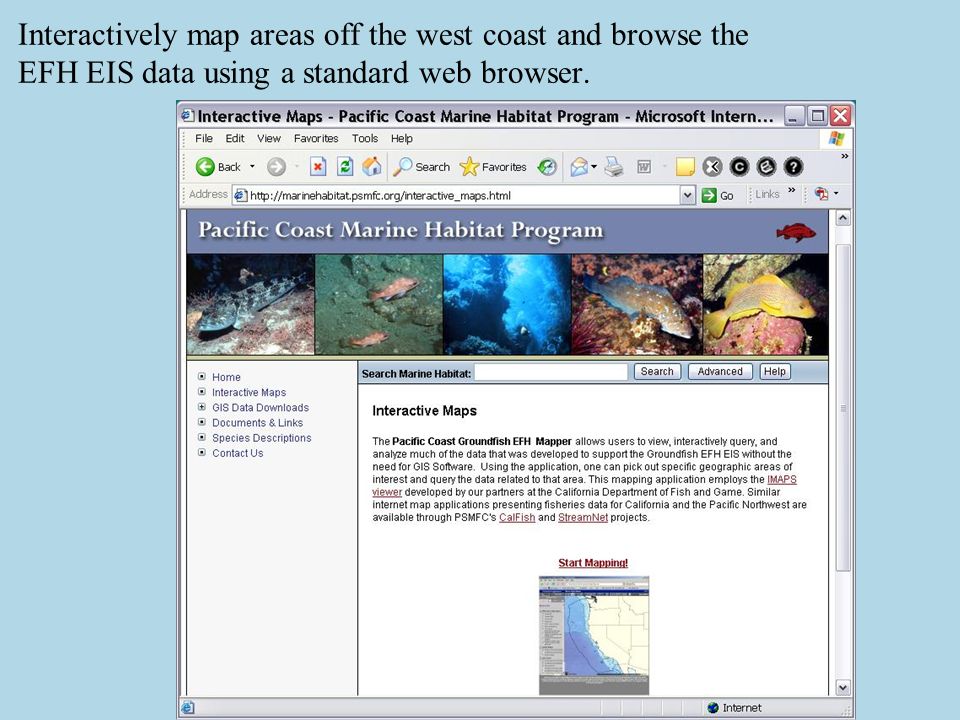Image resolution: width=960 pixels, height=720 pixels.
Task: Click the red rockfish logo in header
Action: pos(796,232)
